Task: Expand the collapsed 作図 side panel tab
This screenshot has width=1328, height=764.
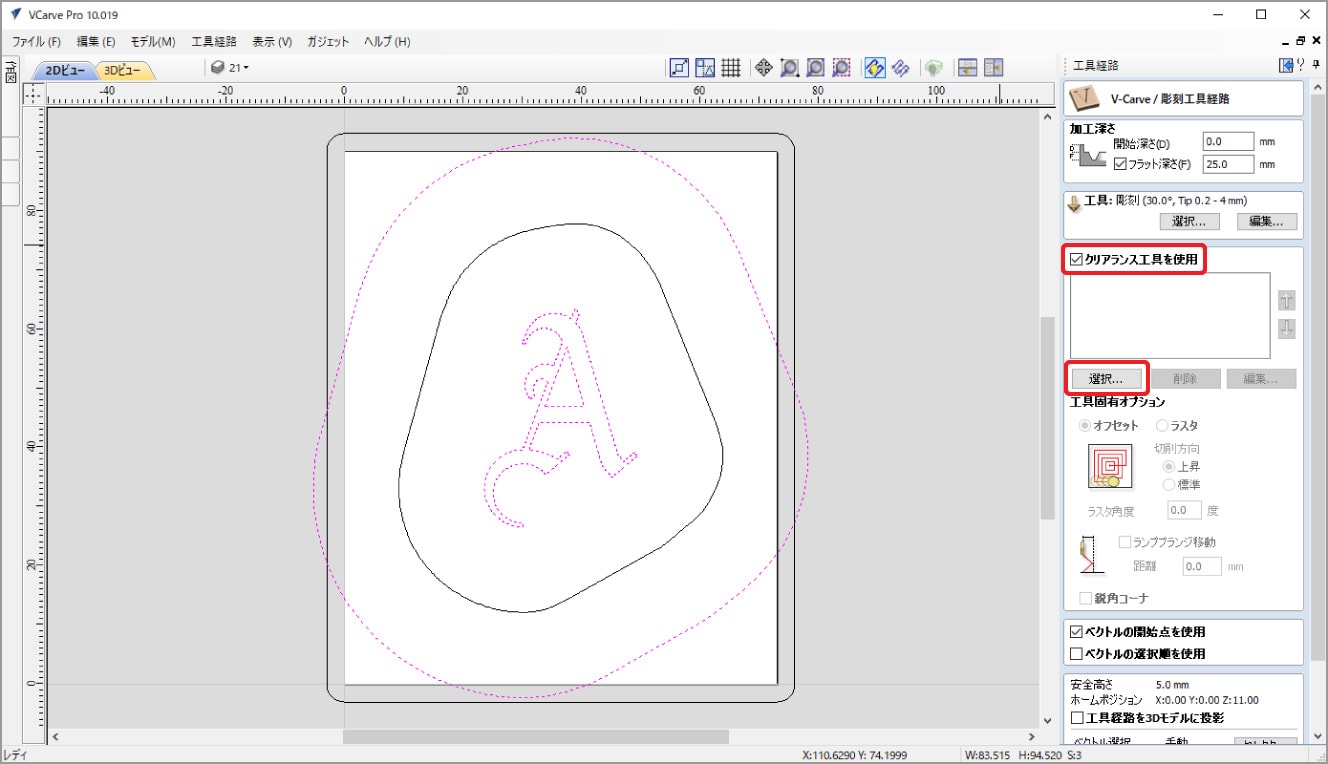Action: tap(11, 70)
